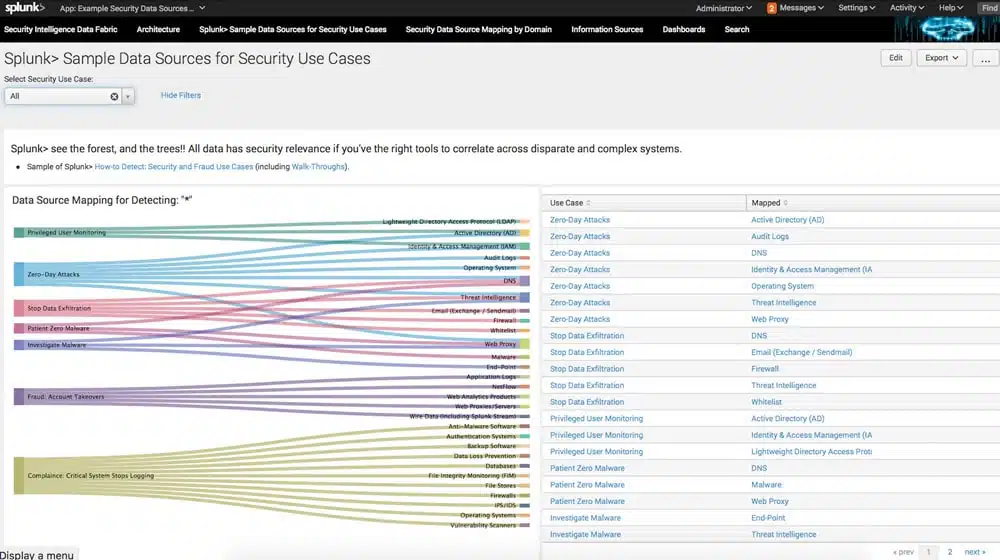Click the Splunk logo

click(25, 8)
